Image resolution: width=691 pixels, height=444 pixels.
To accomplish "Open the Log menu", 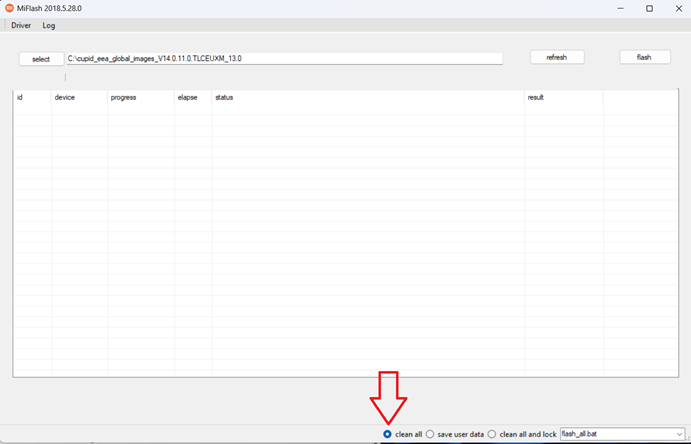I will pyautogui.click(x=49, y=25).
